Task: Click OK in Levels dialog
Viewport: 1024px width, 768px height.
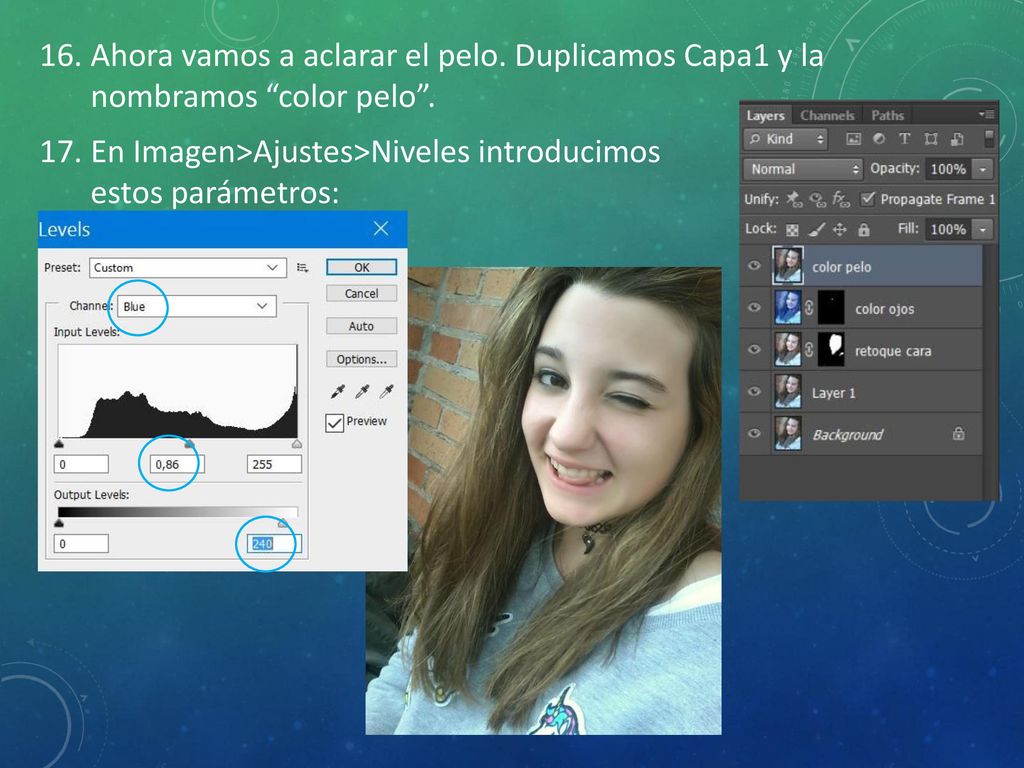Action: coord(361,267)
